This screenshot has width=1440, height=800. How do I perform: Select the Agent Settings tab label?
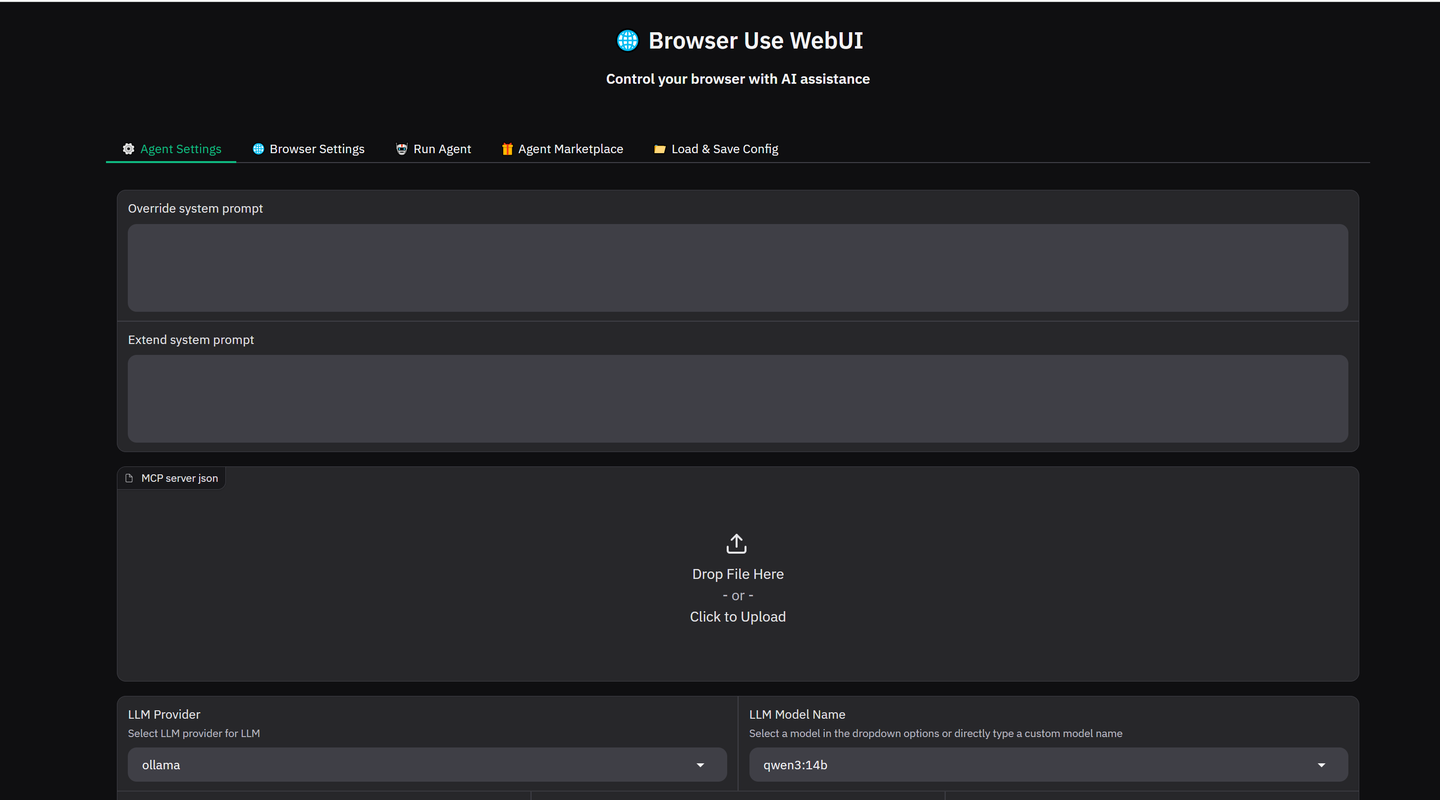point(181,149)
